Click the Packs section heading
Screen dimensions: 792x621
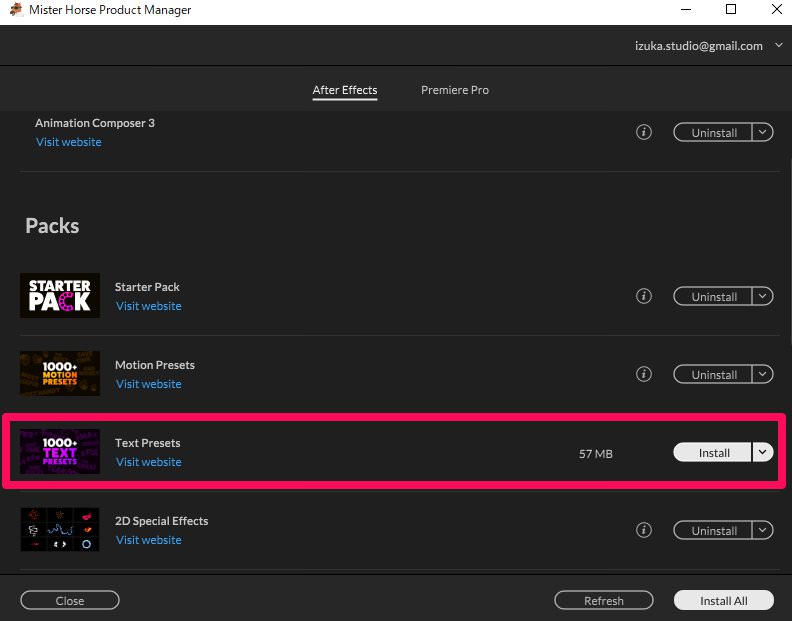click(52, 225)
